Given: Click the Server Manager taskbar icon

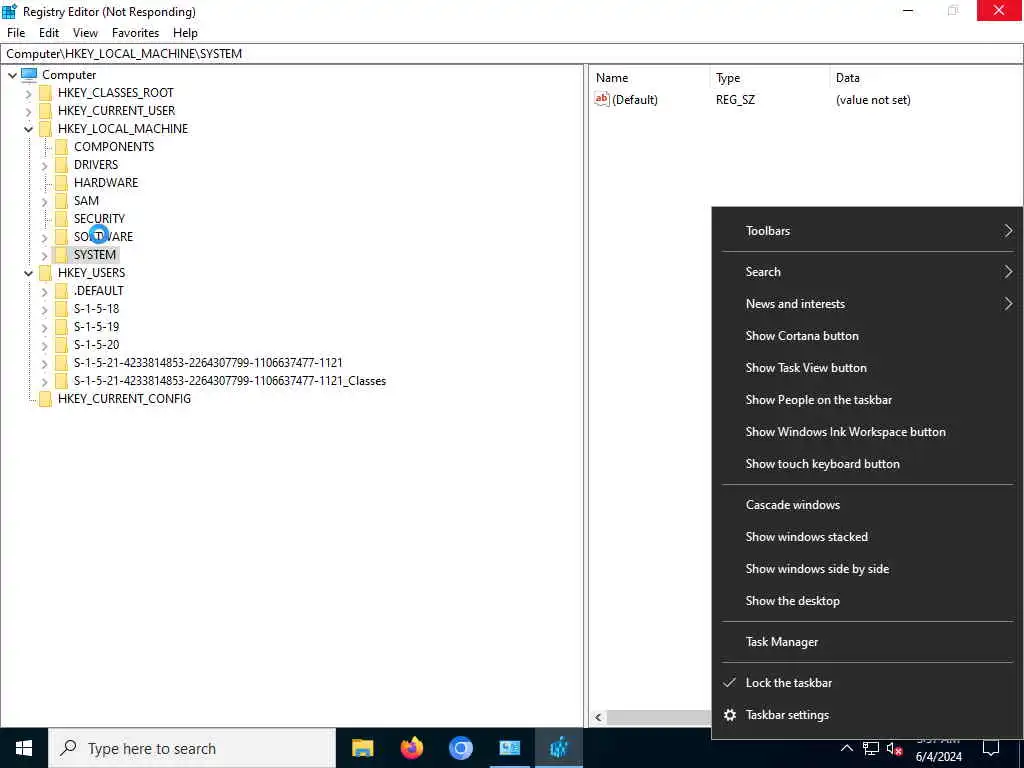Looking at the screenshot, I should pos(509,748).
